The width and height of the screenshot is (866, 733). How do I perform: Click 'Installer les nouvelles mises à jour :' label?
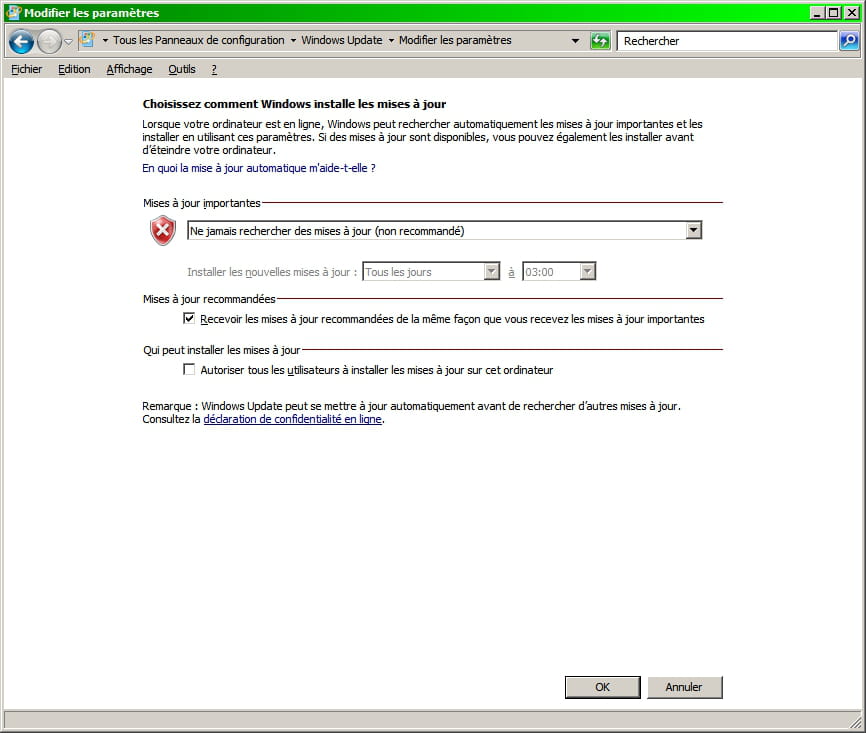point(272,272)
